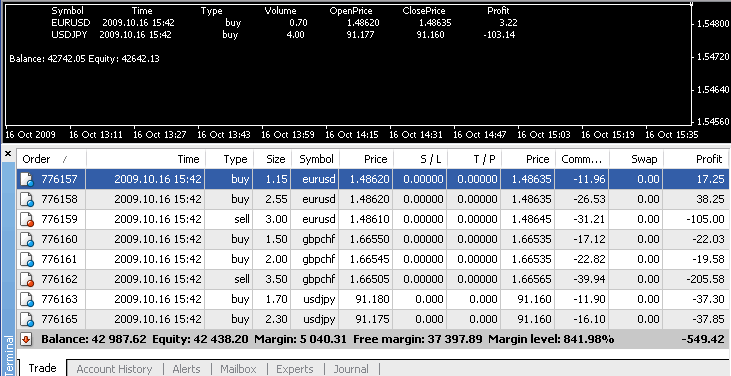Click the chart overlay Balance and Equity text
This screenshot has height=376, width=731.
pyautogui.click(x=84, y=59)
